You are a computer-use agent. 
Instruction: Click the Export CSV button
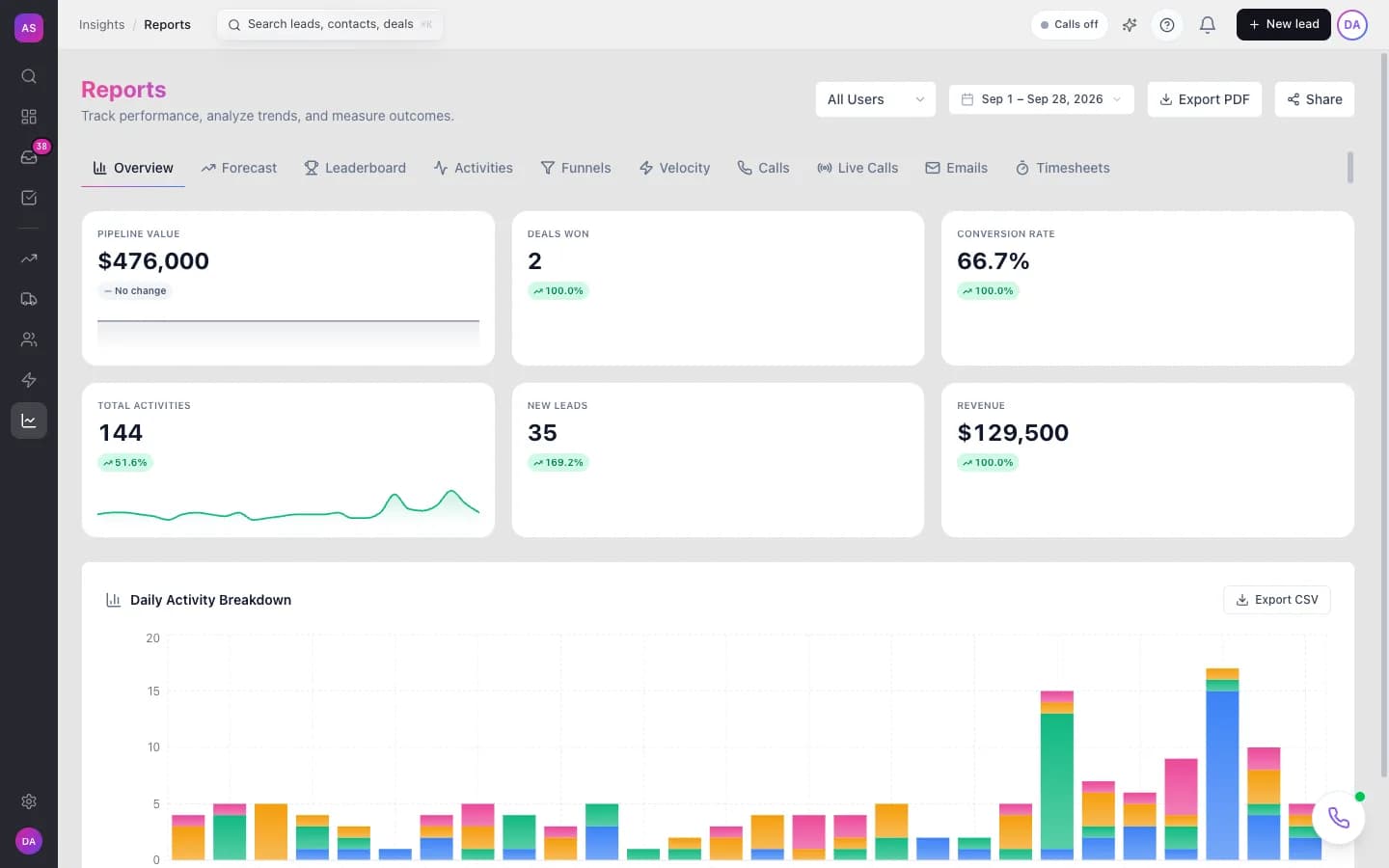pyautogui.click(x=1277, y=600)
